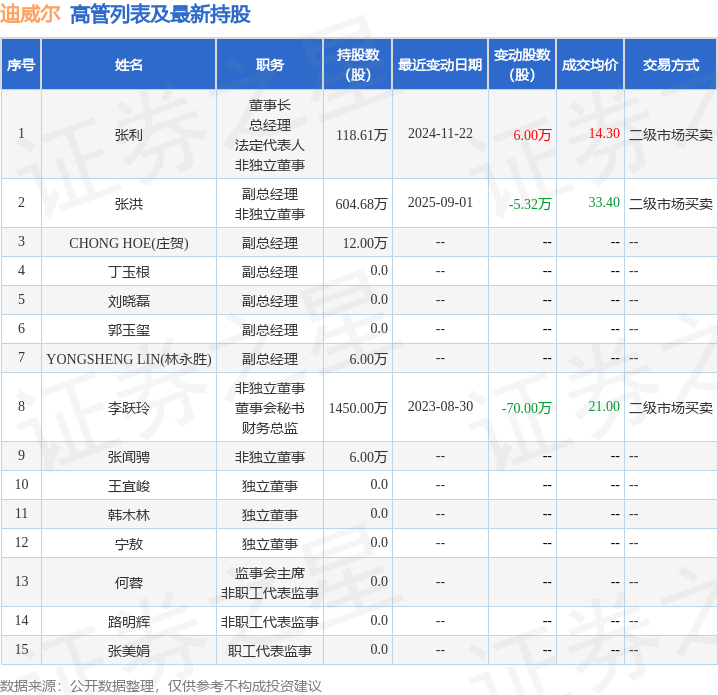
Task: Click the name 王宜峻
Action: [129, 486]
